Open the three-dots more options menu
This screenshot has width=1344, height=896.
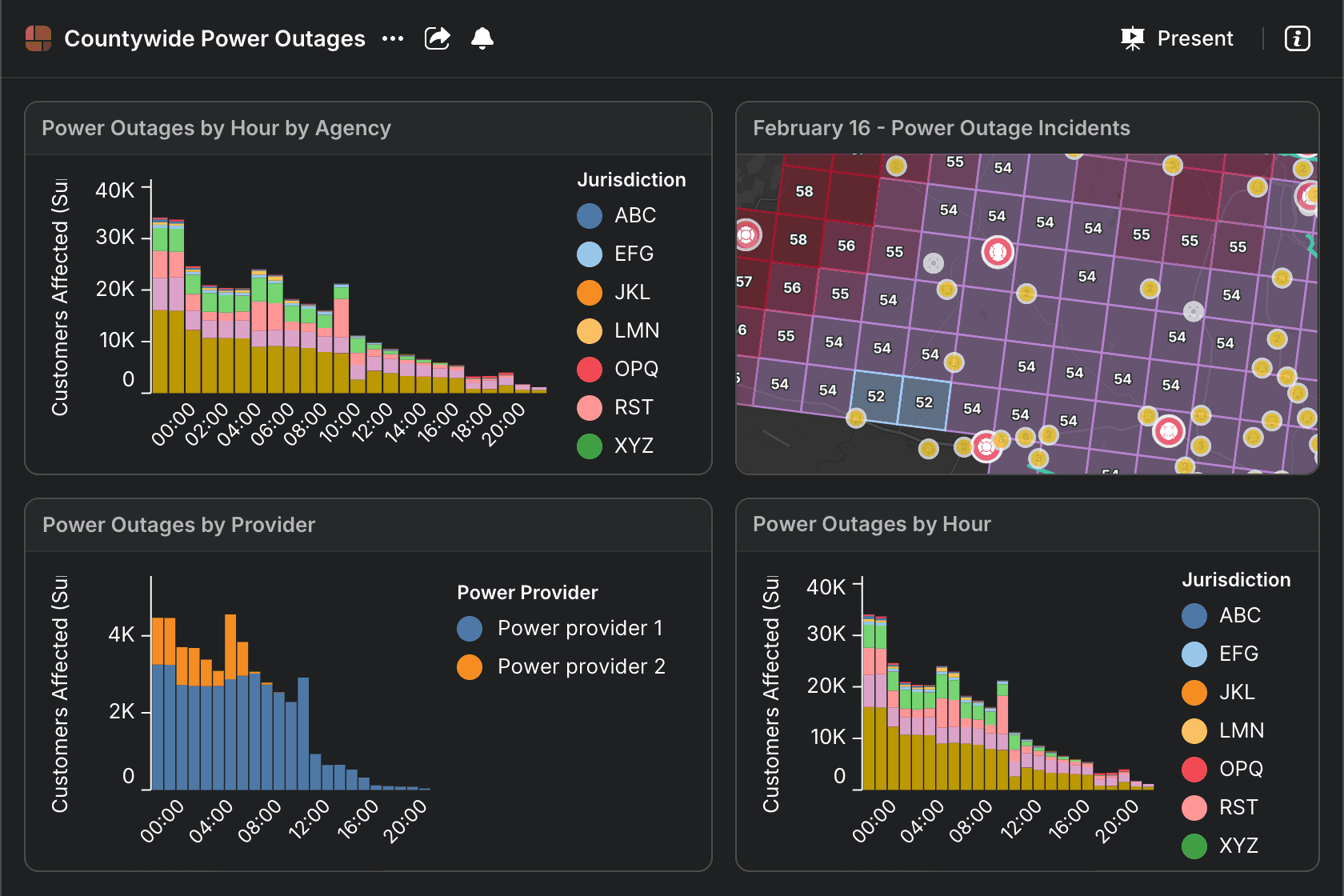coord(393,38)
